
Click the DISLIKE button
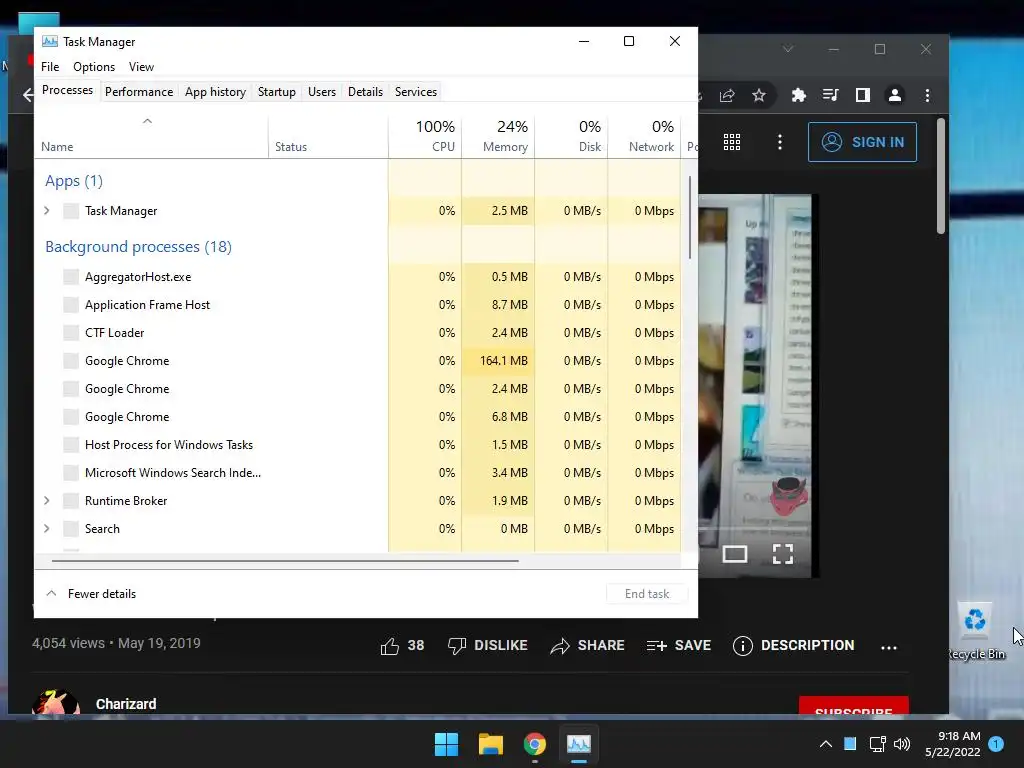(487, 646)
